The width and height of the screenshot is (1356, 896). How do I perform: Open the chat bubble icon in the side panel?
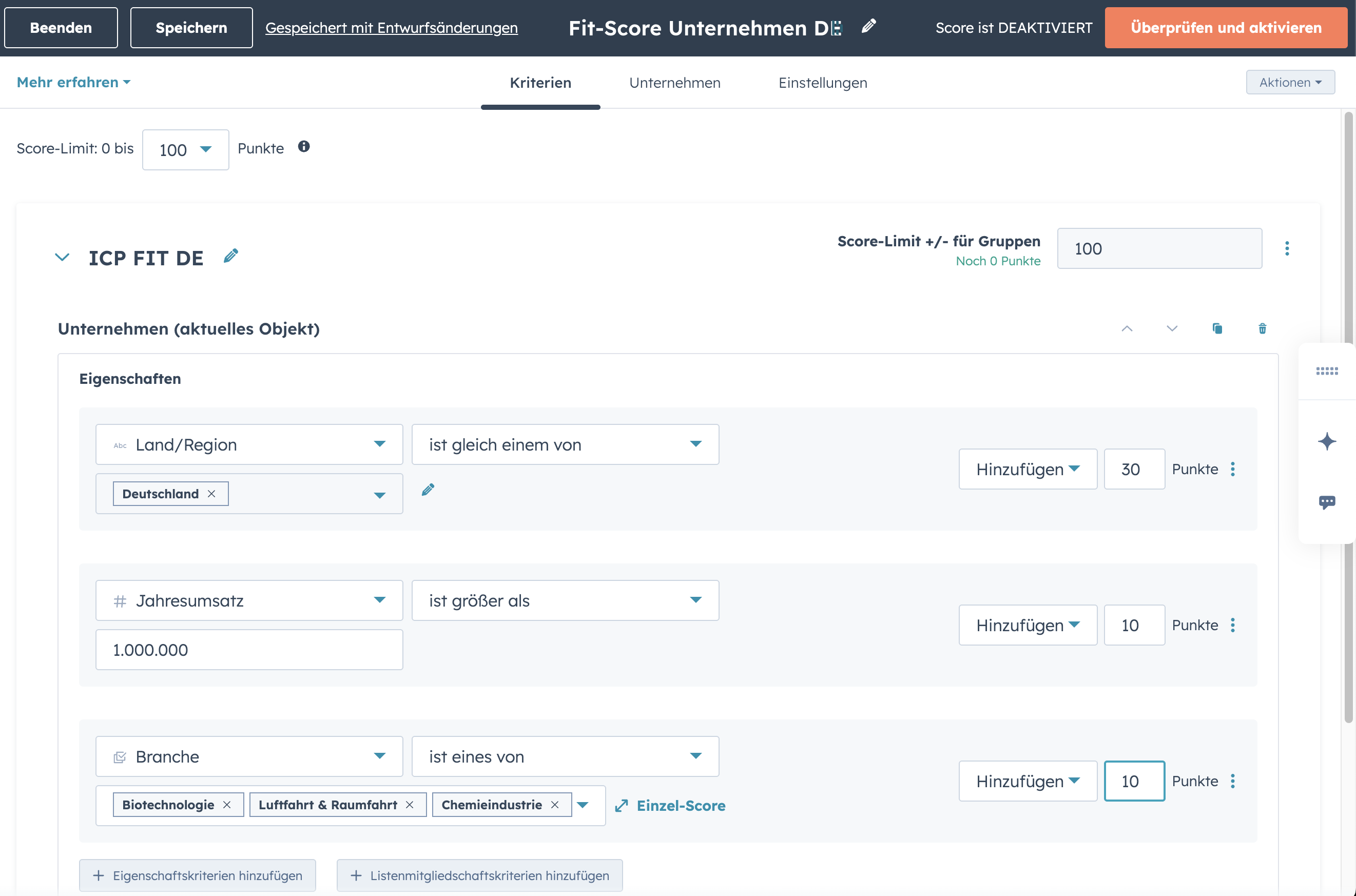point(1327,502)
